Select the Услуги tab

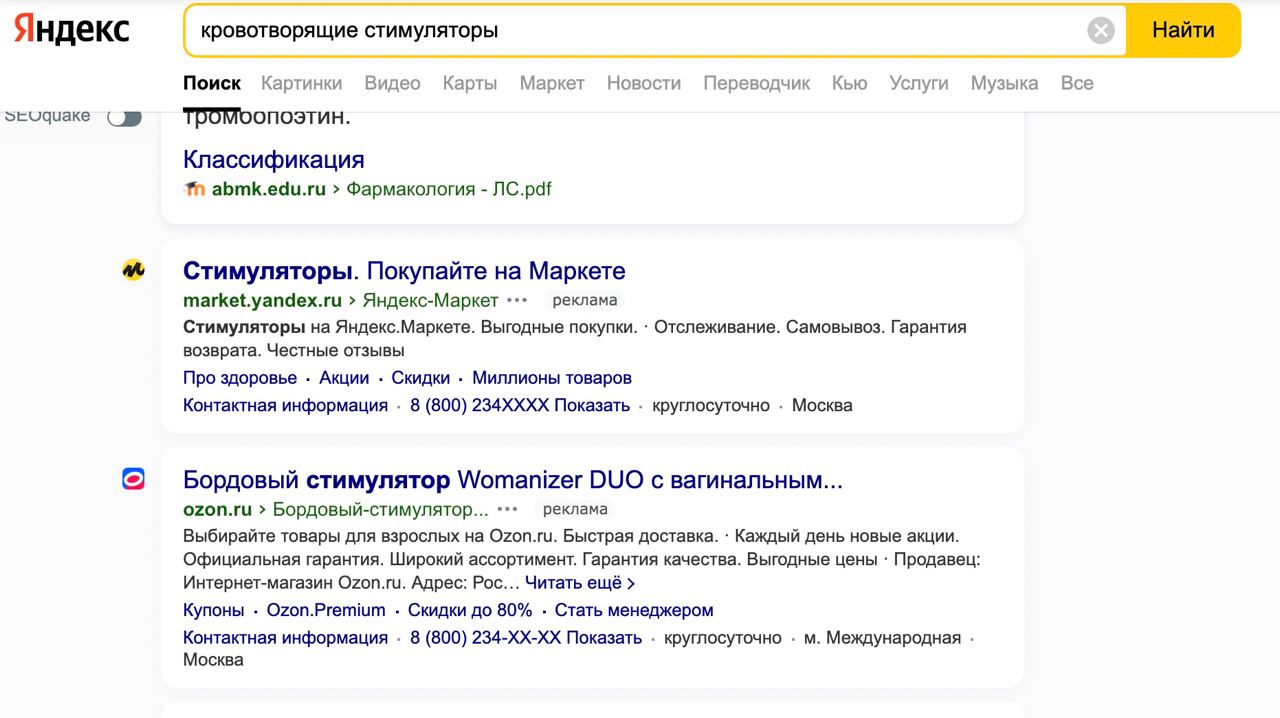tap(919, 83)
